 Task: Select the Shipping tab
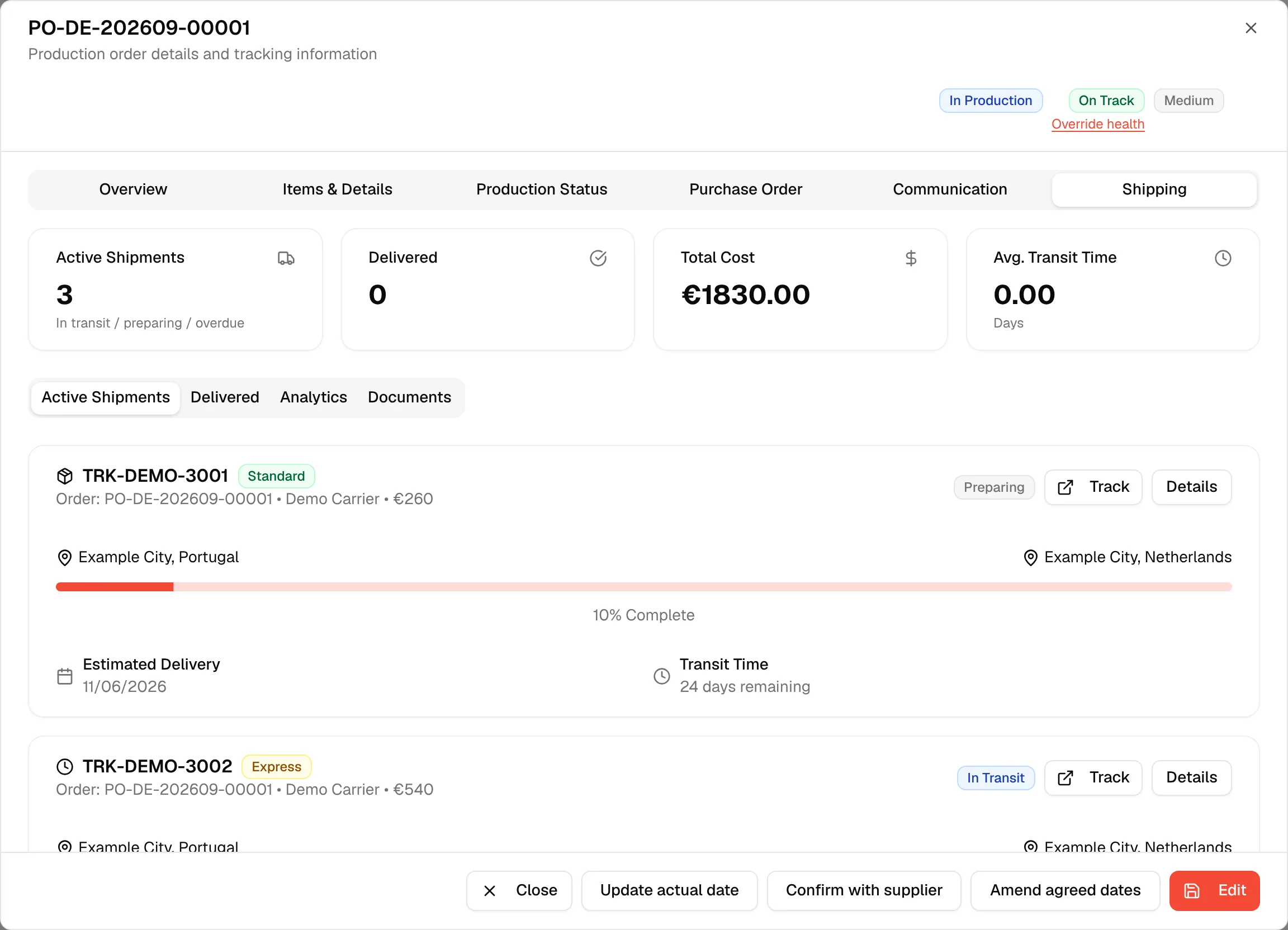click(1154, 189)
